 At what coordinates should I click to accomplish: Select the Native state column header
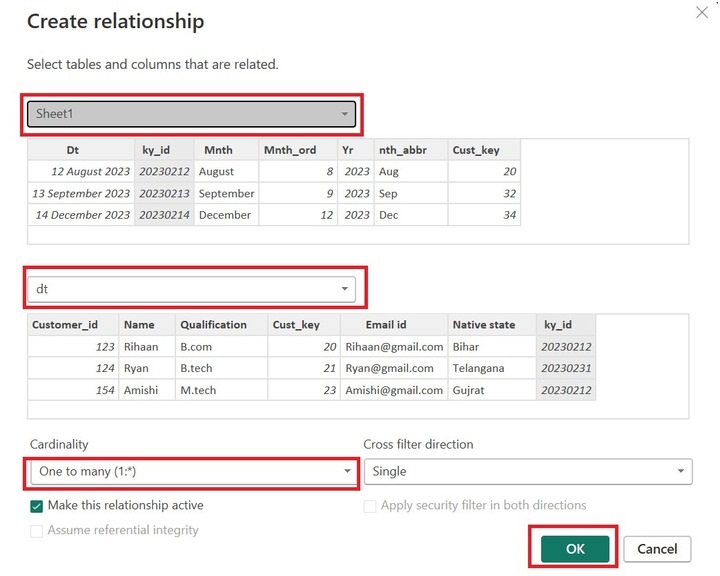[x=484, y=325]
